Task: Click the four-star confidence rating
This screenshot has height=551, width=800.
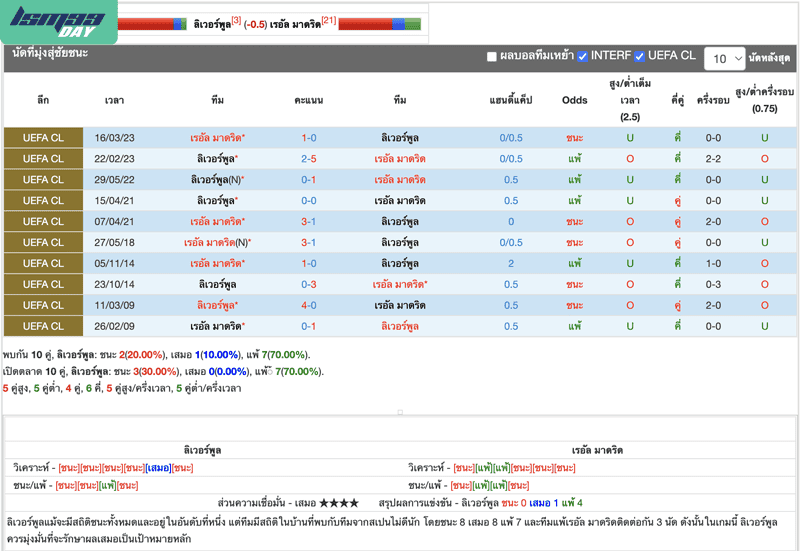Action: (x=338, y=503)
